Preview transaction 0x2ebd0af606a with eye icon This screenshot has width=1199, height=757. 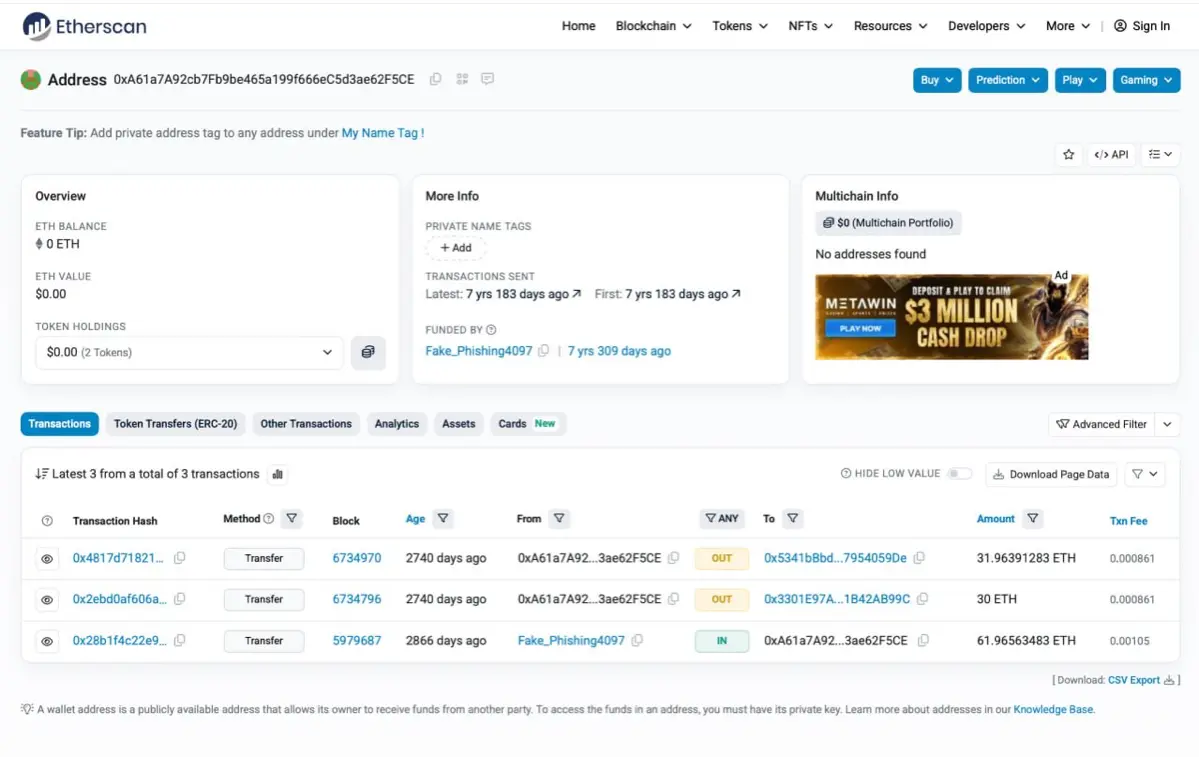tap(47, 599)
